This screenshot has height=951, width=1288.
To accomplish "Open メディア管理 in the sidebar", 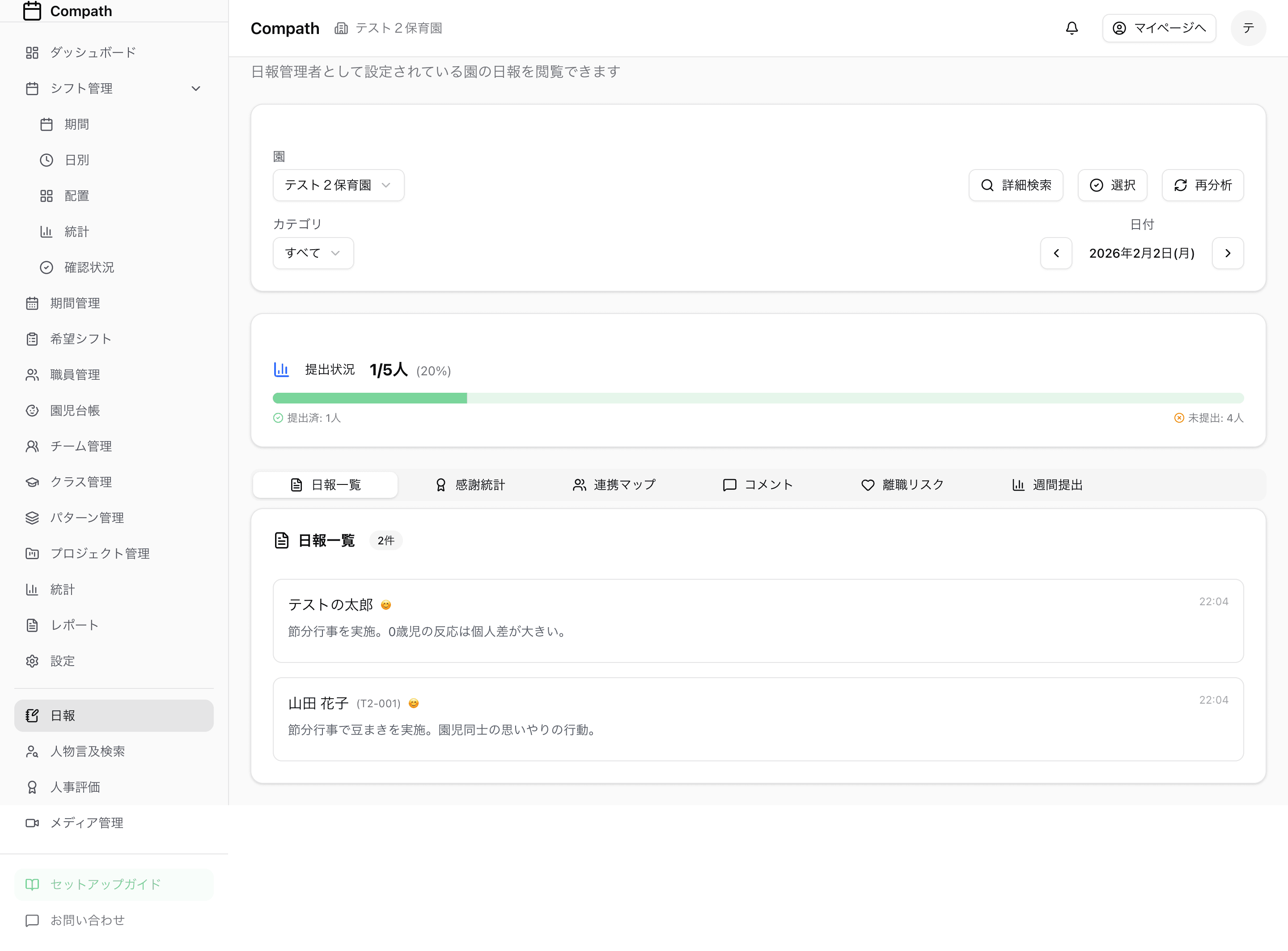I will (x=86, y=823).
